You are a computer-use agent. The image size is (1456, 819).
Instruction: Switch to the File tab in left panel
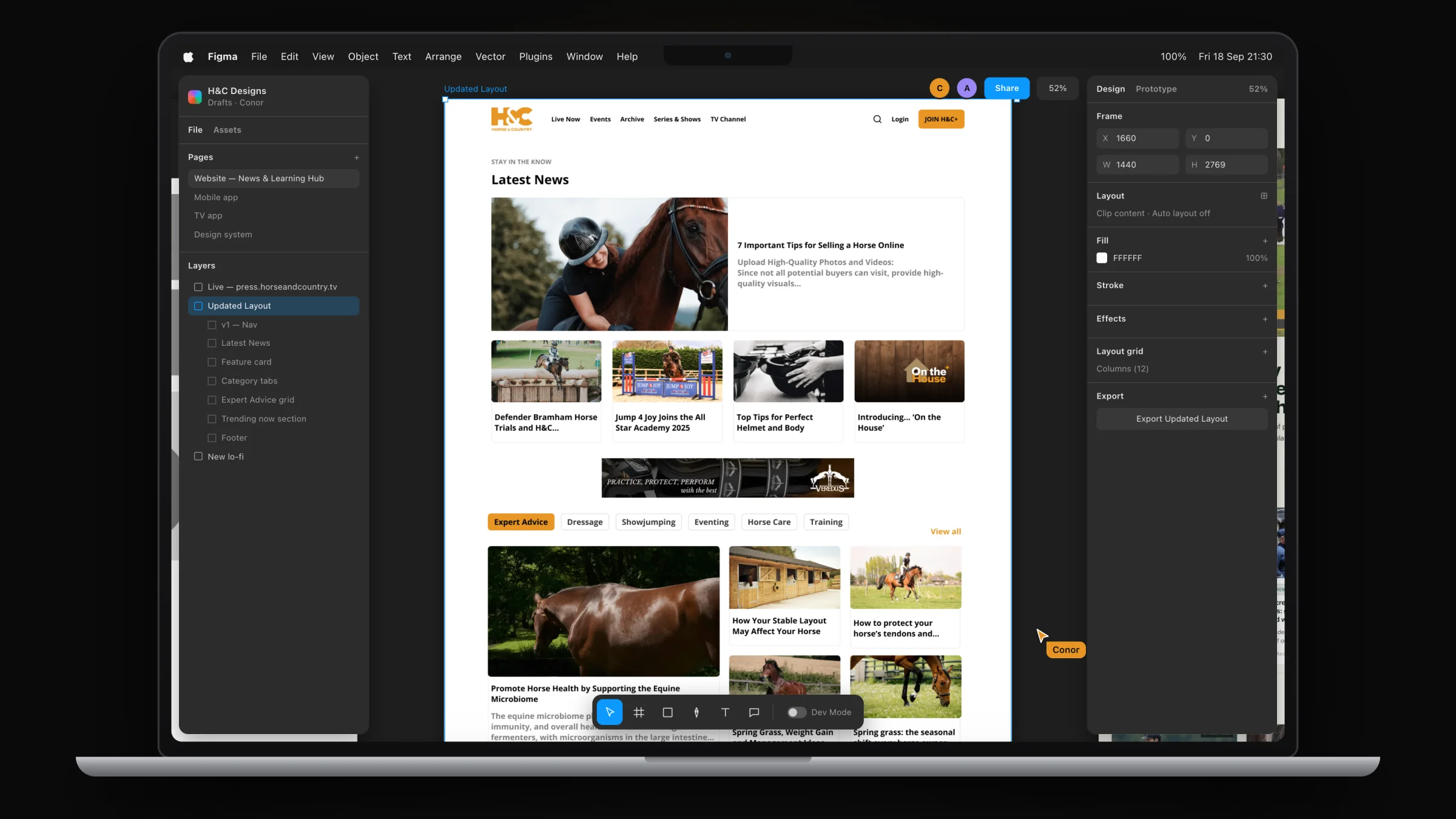point(195,130)
